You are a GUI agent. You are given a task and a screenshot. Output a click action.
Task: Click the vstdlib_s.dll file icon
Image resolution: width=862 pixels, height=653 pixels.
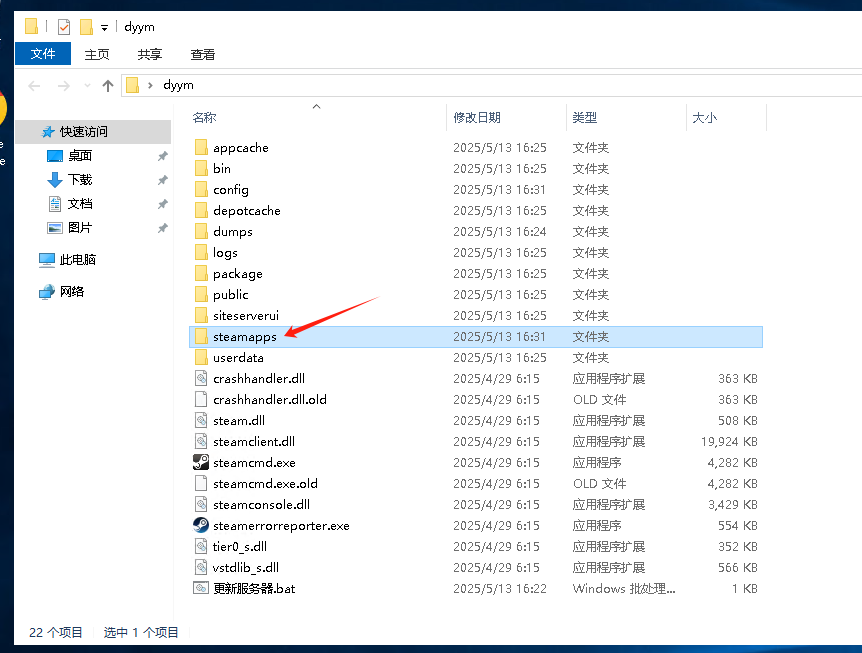point(201,567)
